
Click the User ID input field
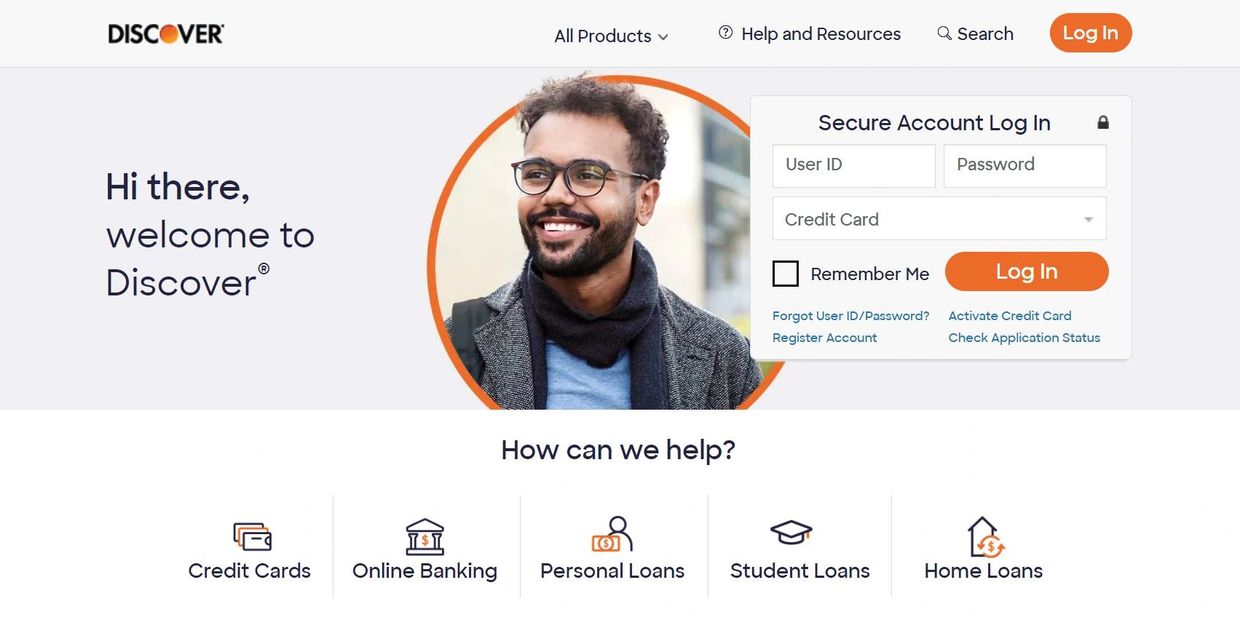[x=854, y=165]
